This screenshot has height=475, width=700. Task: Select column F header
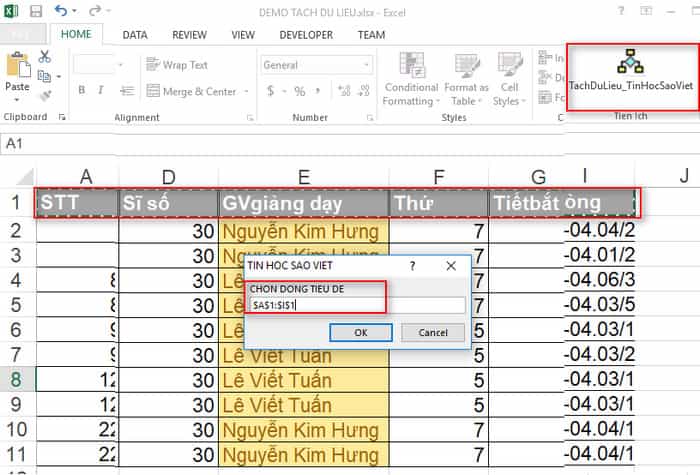[439, 177]
